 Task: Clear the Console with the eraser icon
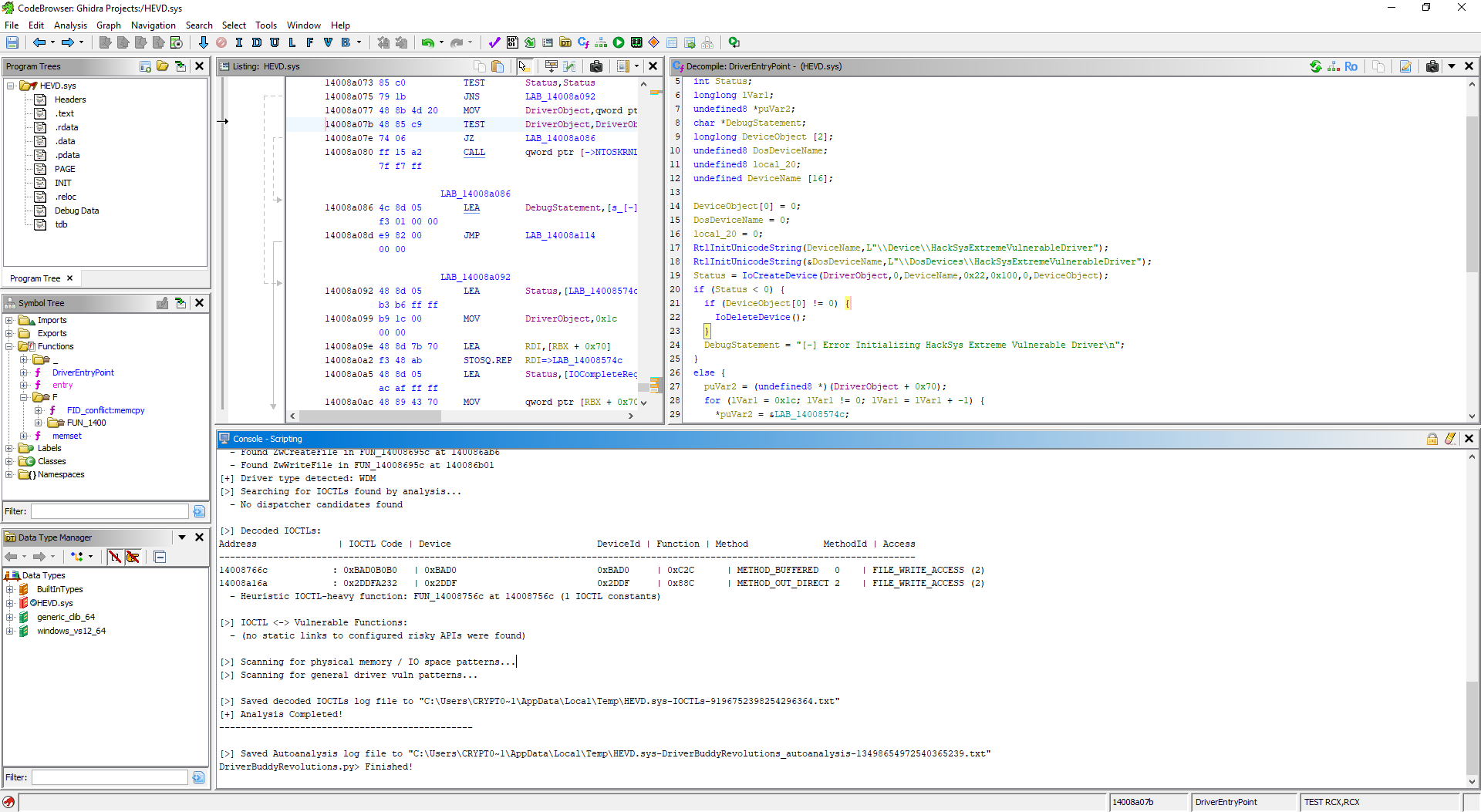pyautogui.click(x=1450, y=439)
